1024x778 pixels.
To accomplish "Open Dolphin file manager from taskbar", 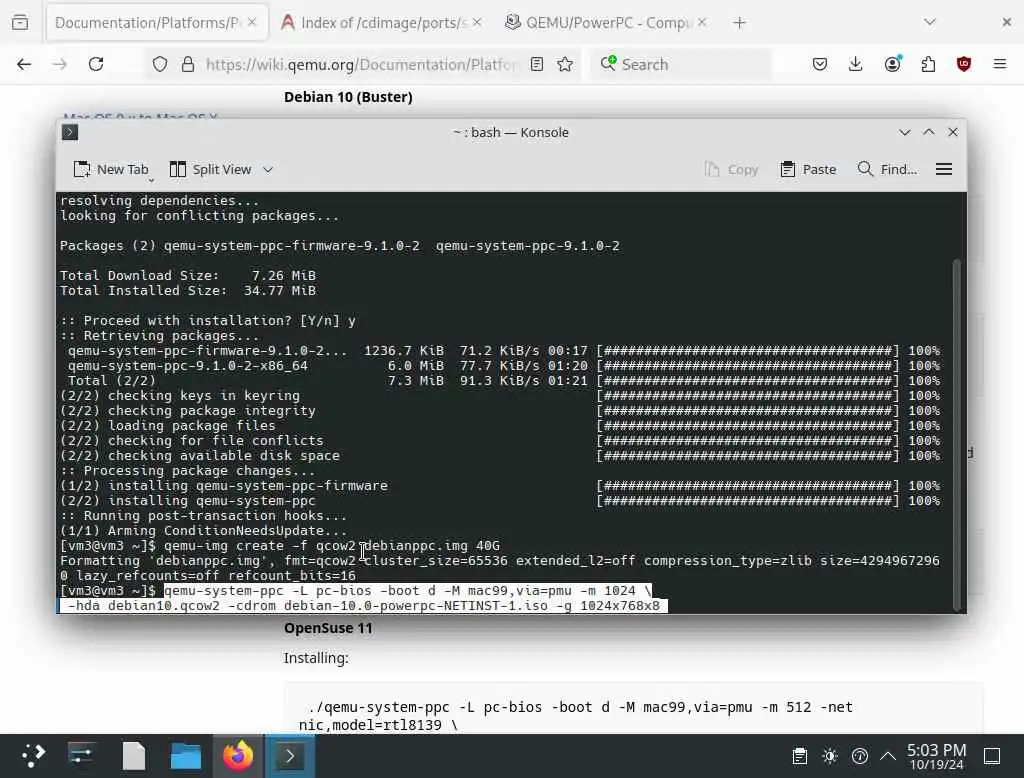I will pyautogui.click(x=185, y=756).
